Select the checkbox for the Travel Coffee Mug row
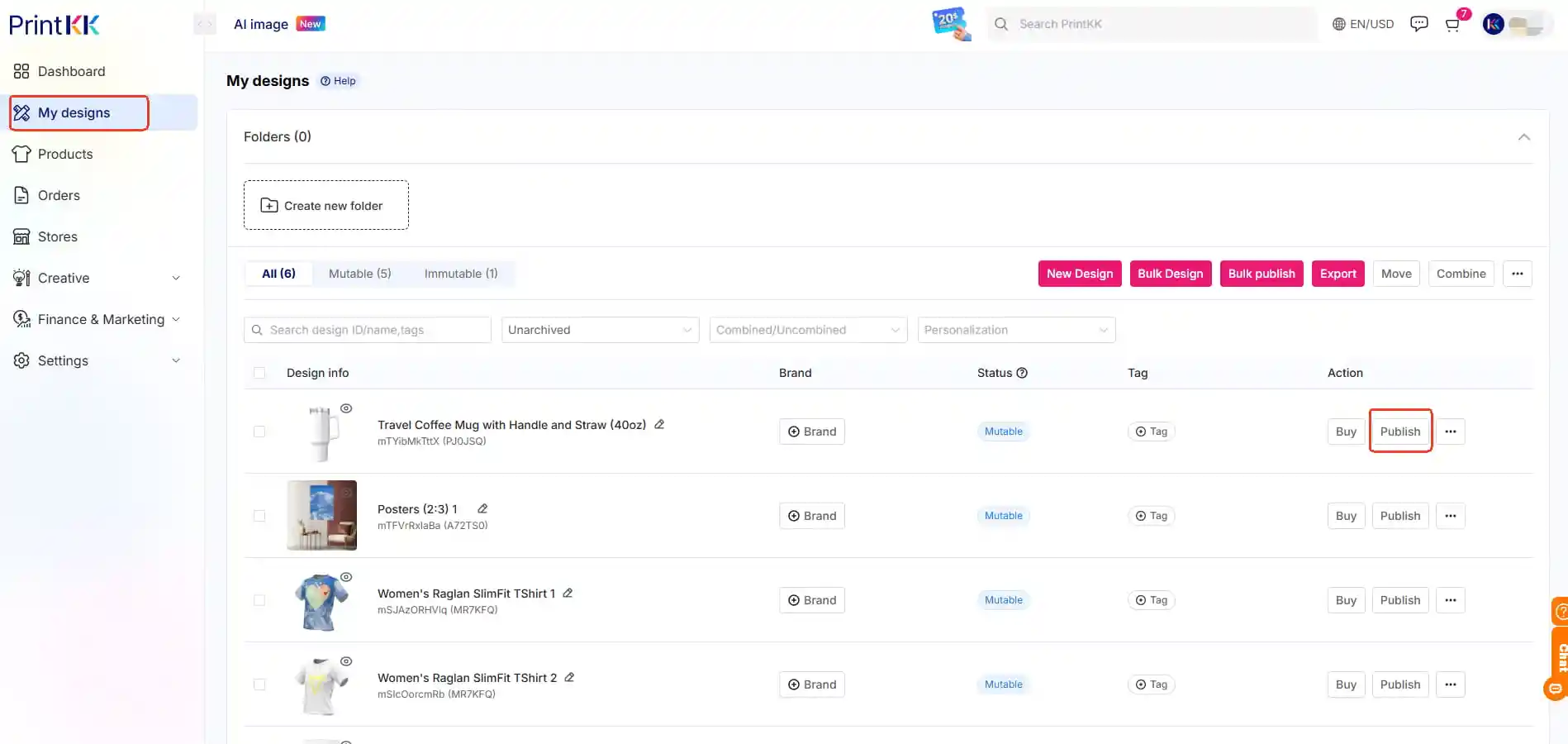 (259, 431)
